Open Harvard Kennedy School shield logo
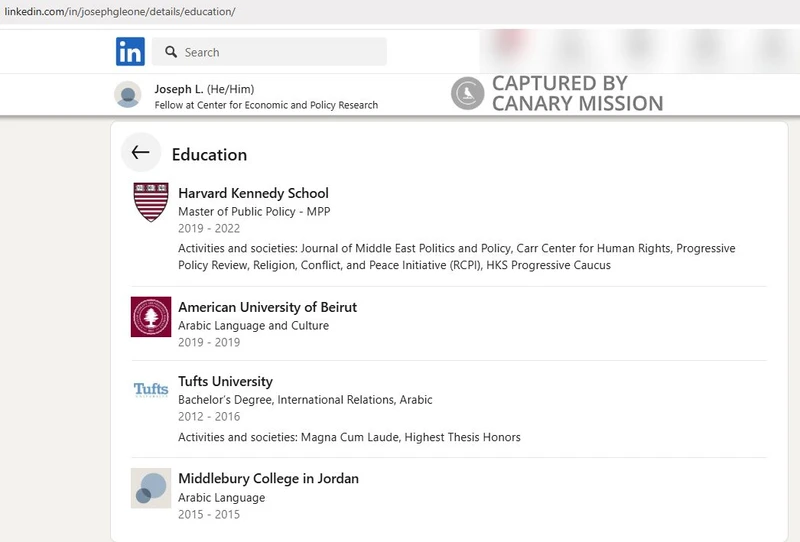 point(151,202)
